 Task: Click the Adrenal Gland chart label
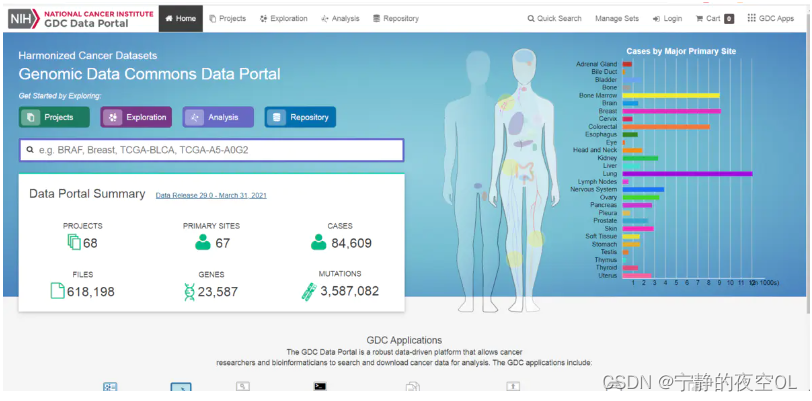[597, 64]
